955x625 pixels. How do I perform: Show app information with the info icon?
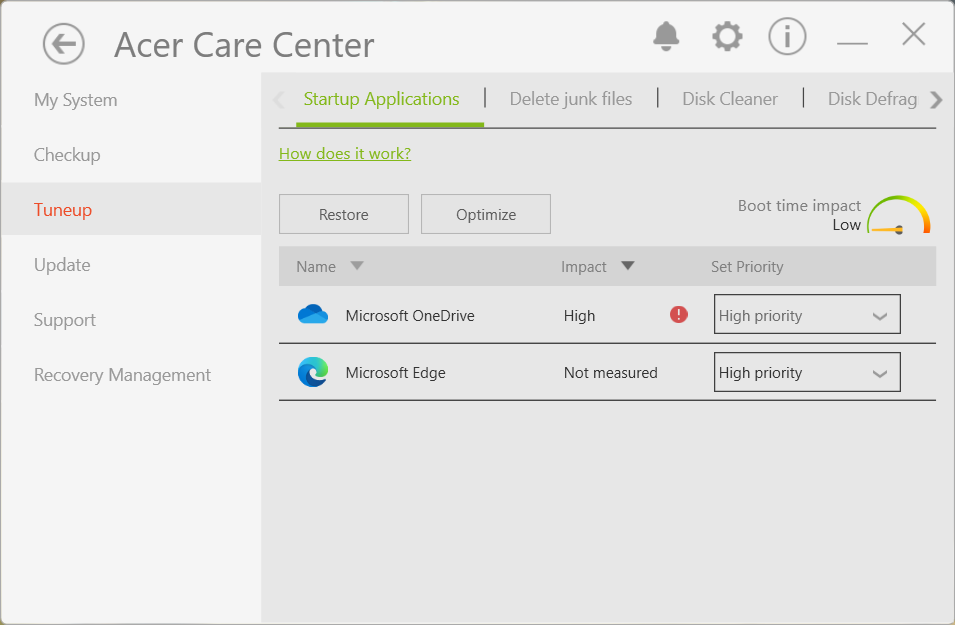point(787,36)
